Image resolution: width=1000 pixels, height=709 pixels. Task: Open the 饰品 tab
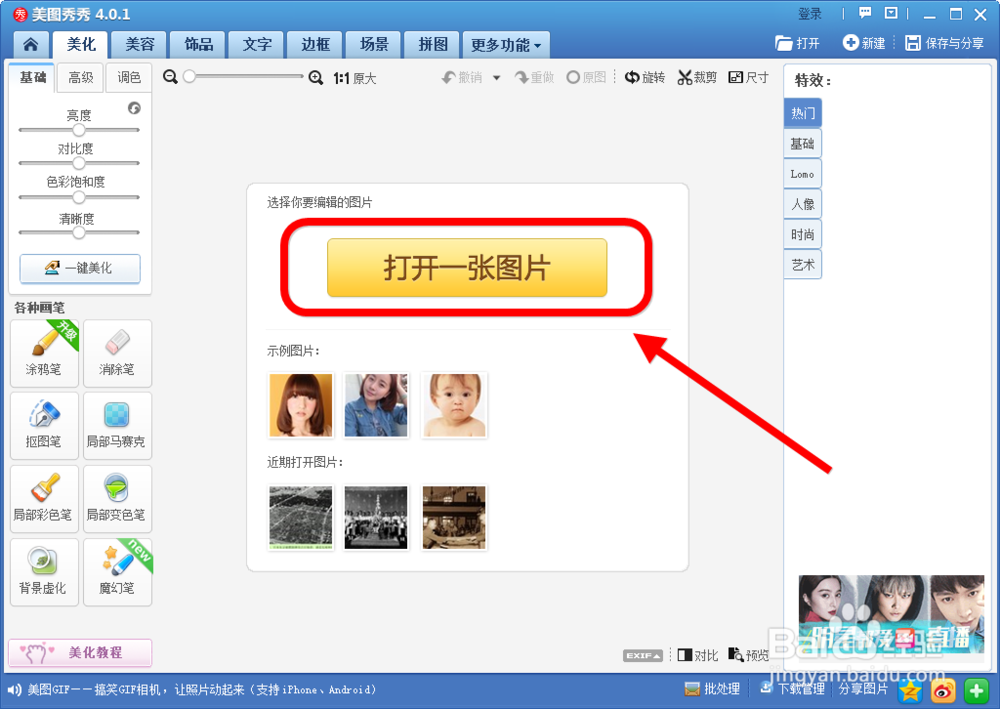198,45
